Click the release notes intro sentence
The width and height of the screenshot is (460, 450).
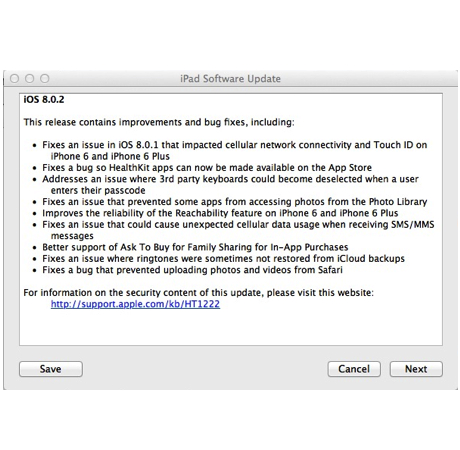click(159, 122)
